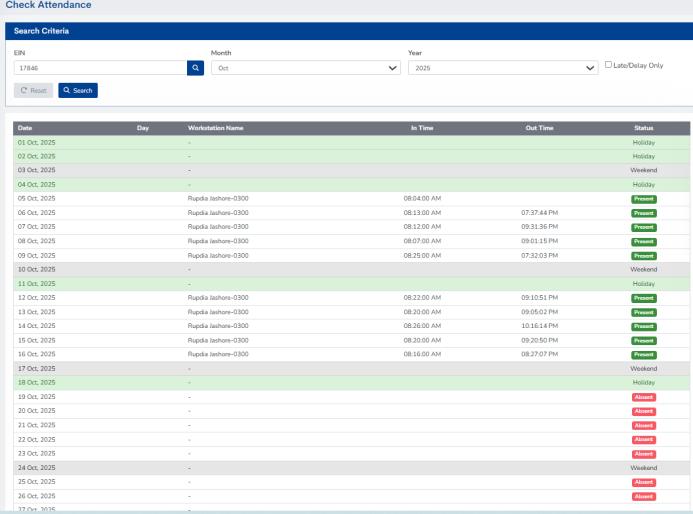Click the Holiday status for 01 Oct, 2025

[643, 142]
